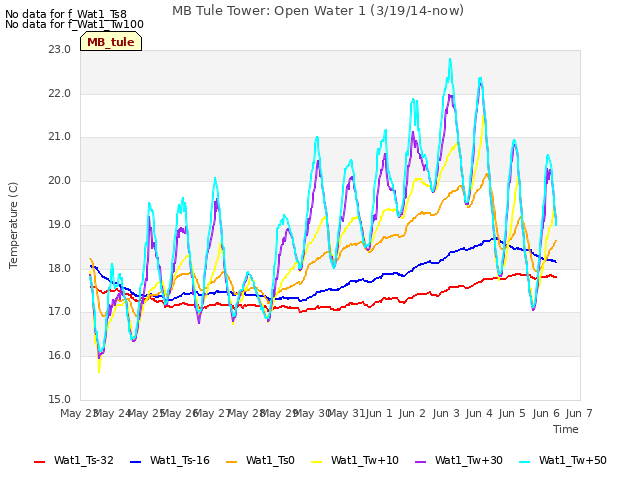Screen dimensions: 640x480
Task: Select the Wat1_Ts-16 legend label
Action: point(180,460)
